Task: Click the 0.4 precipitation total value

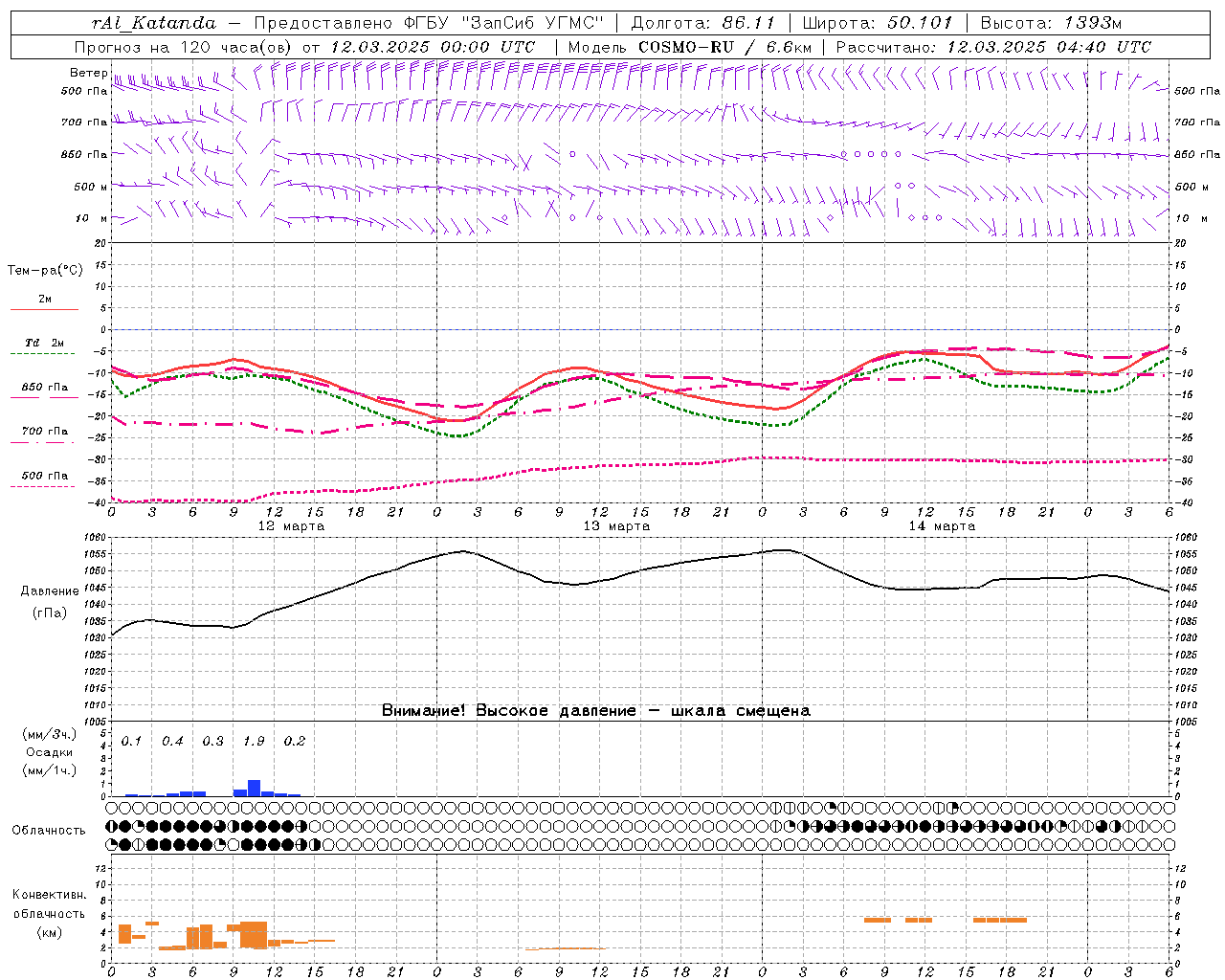Action: 172,742
